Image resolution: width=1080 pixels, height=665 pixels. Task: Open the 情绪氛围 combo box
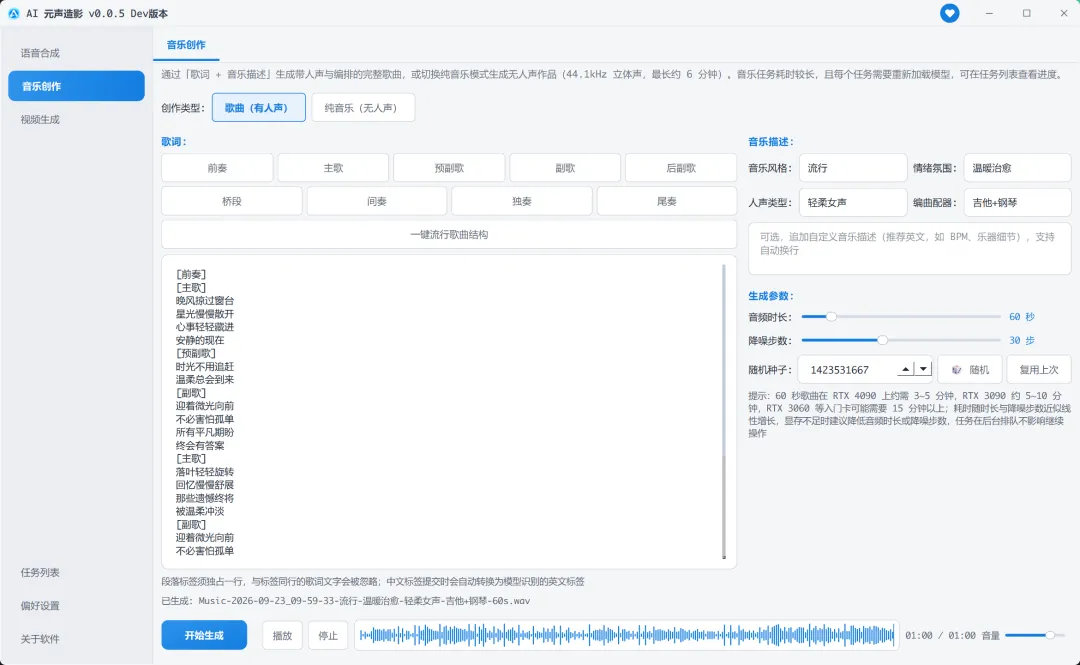pyautogui.click(x=1017, y=168)
